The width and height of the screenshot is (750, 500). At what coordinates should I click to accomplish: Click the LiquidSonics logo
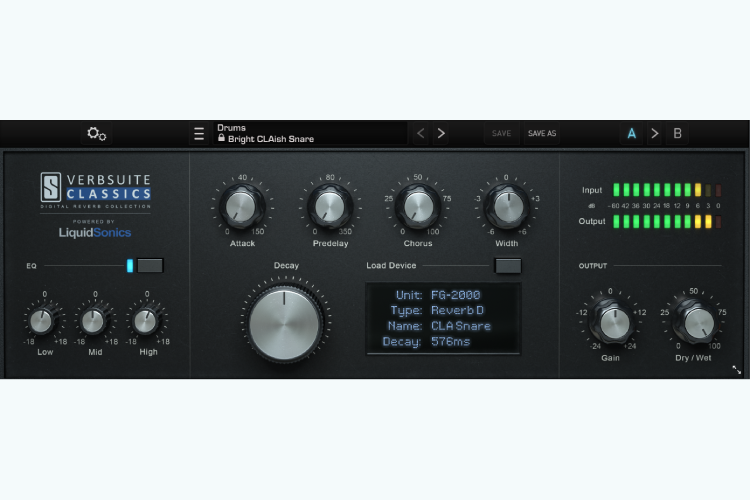(x=95, y=233)
